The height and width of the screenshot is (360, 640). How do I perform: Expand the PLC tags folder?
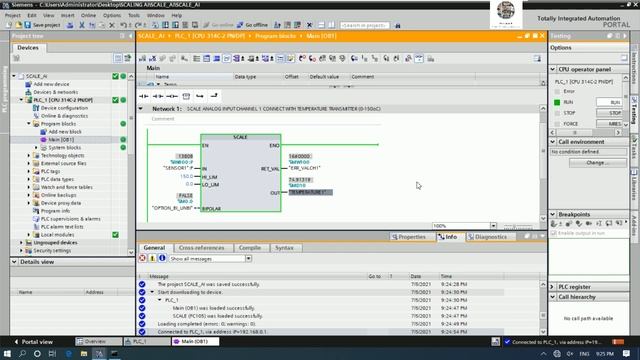(29, 171)
